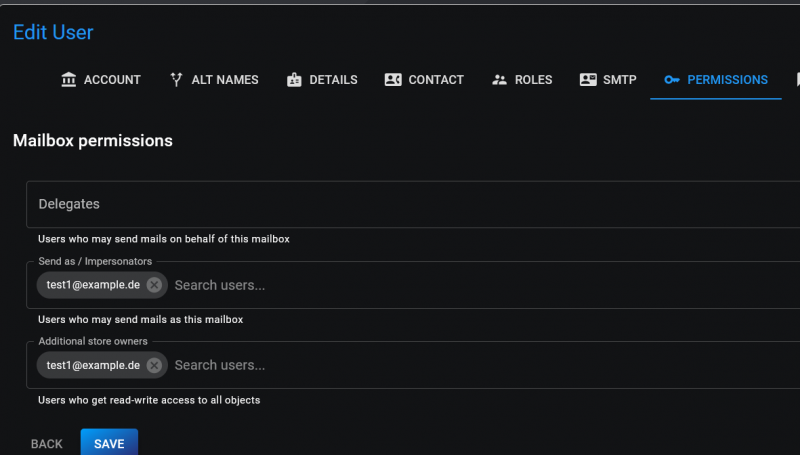Open the Alt Names tab label
The height and width of the screenshot is (455, 800).
(225, 80)
